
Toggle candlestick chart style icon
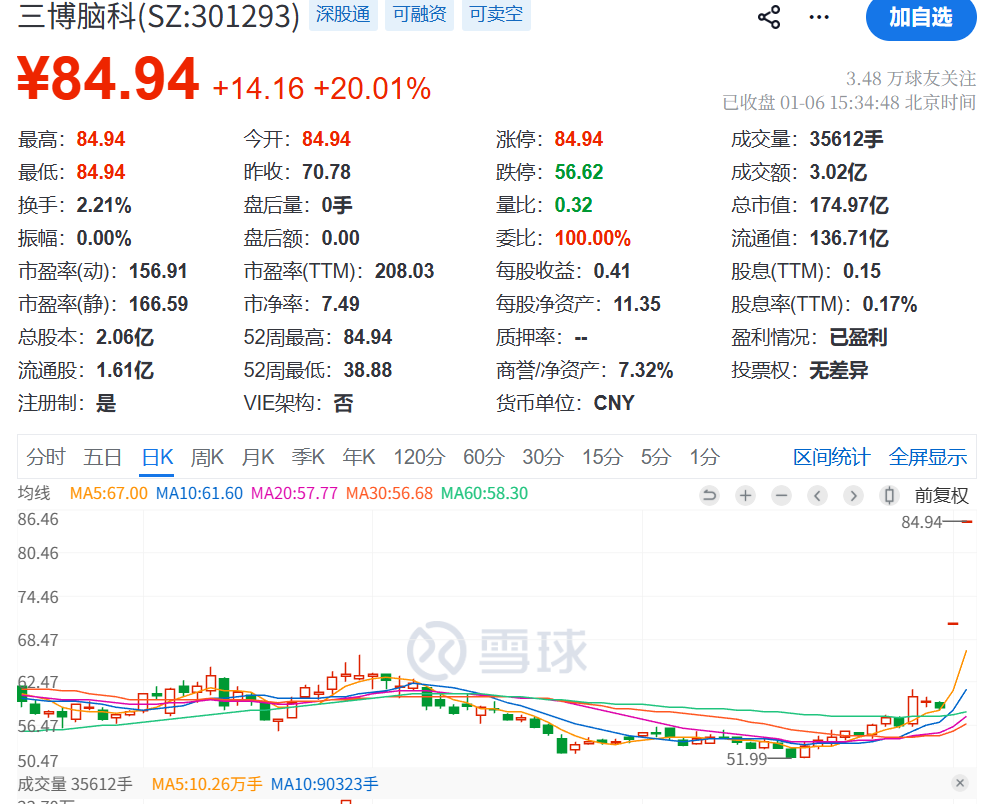(x=889, y=495)
